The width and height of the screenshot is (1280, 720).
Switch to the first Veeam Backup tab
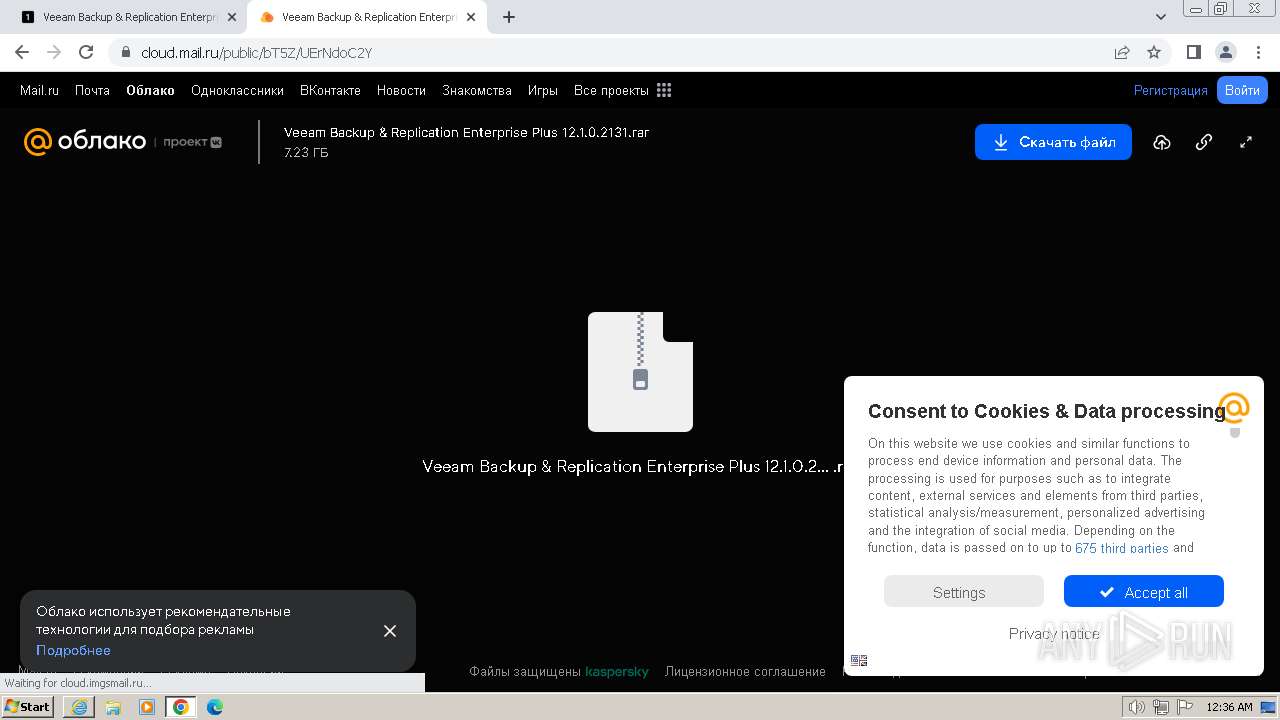[x=128, y=17]
